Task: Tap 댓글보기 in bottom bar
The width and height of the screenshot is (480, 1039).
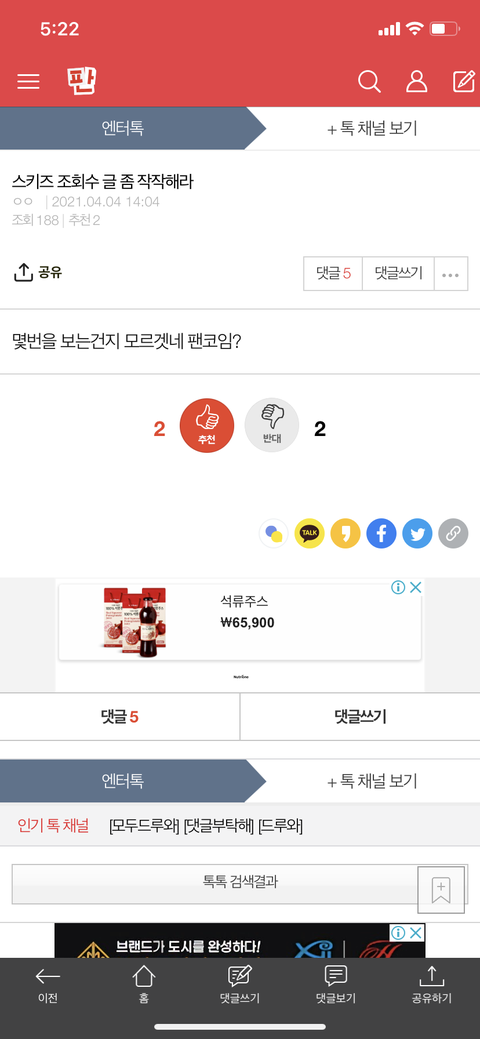Action: (x=336, y=985)
